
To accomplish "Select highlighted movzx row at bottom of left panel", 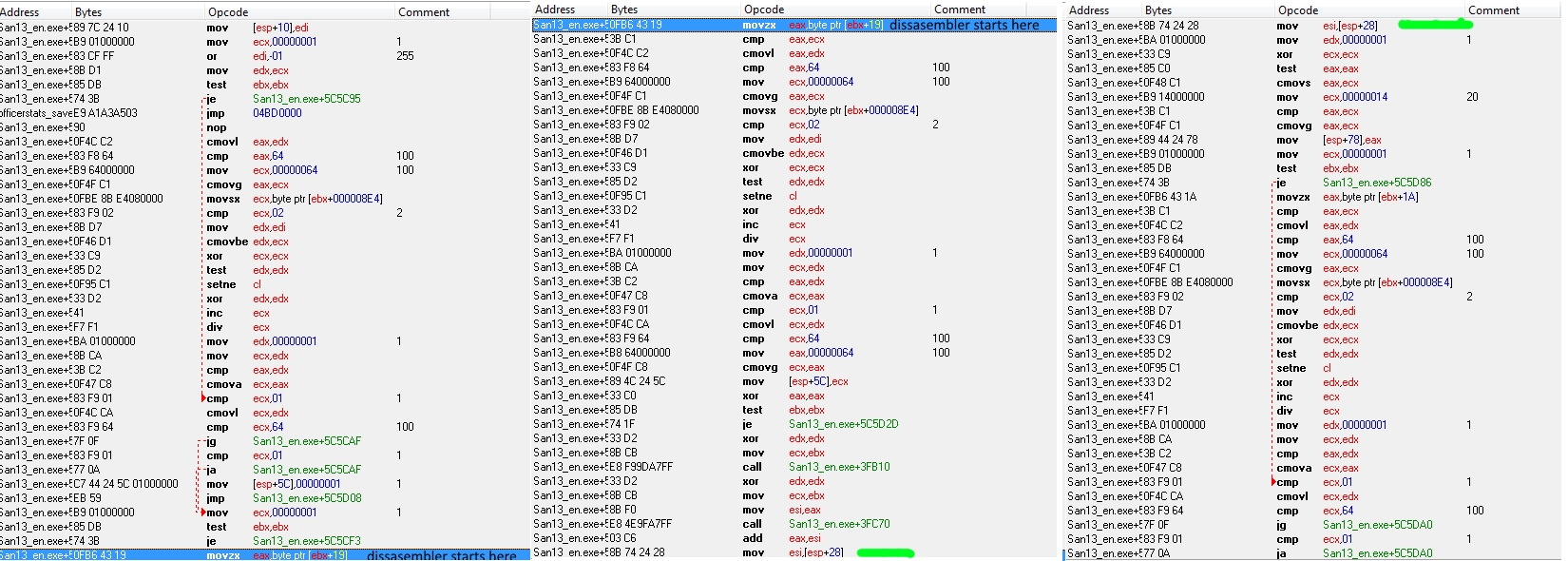I will (266, 555).
